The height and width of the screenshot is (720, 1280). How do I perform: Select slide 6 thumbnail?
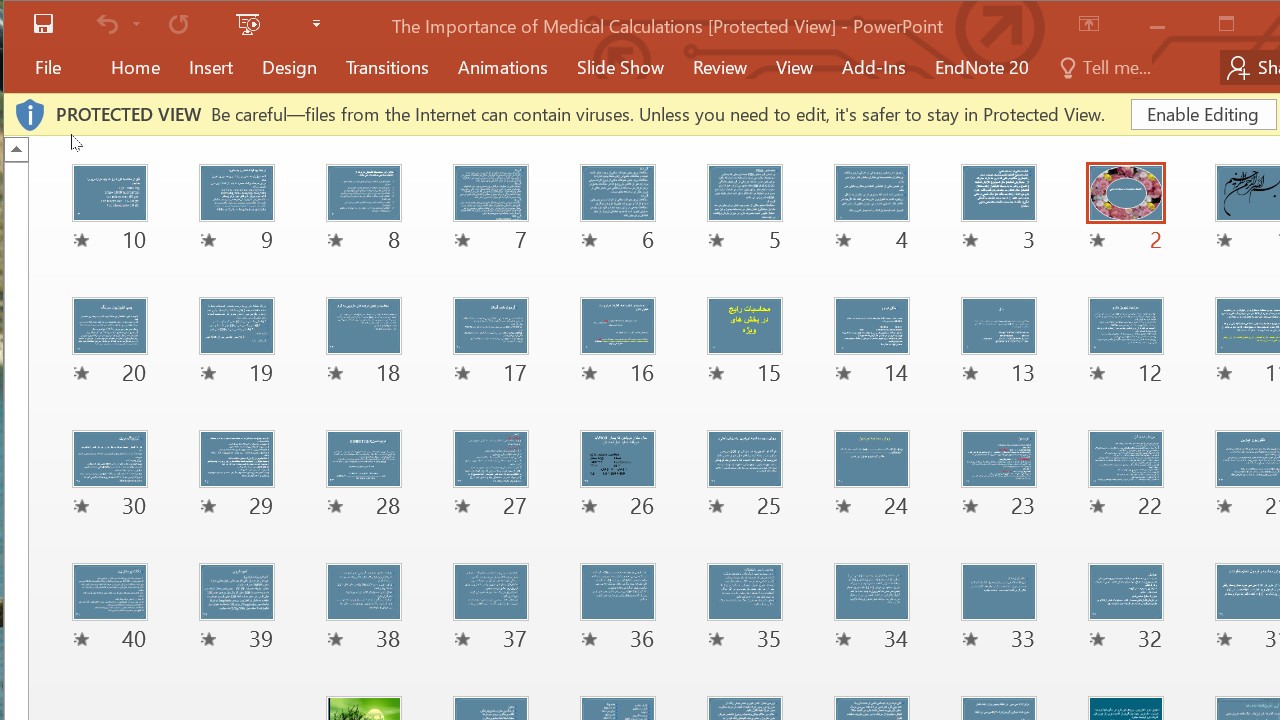point(618,193)
